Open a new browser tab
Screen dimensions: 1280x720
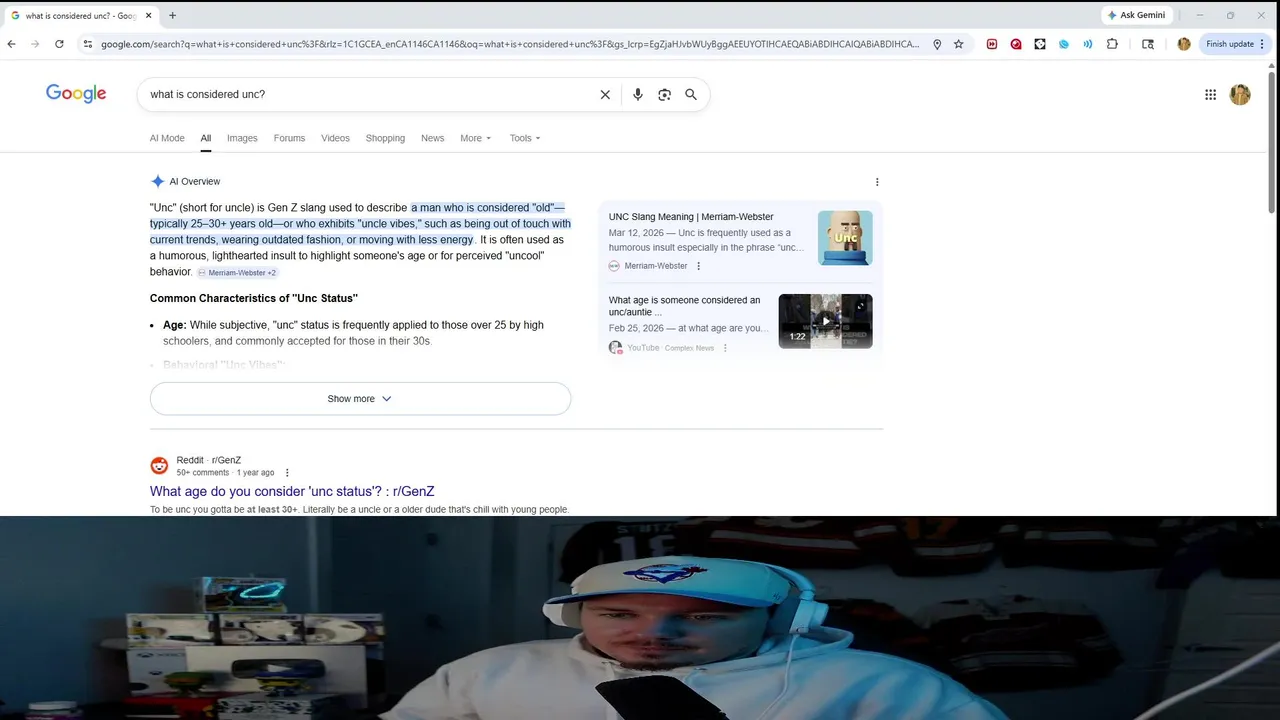coord(172,15)
